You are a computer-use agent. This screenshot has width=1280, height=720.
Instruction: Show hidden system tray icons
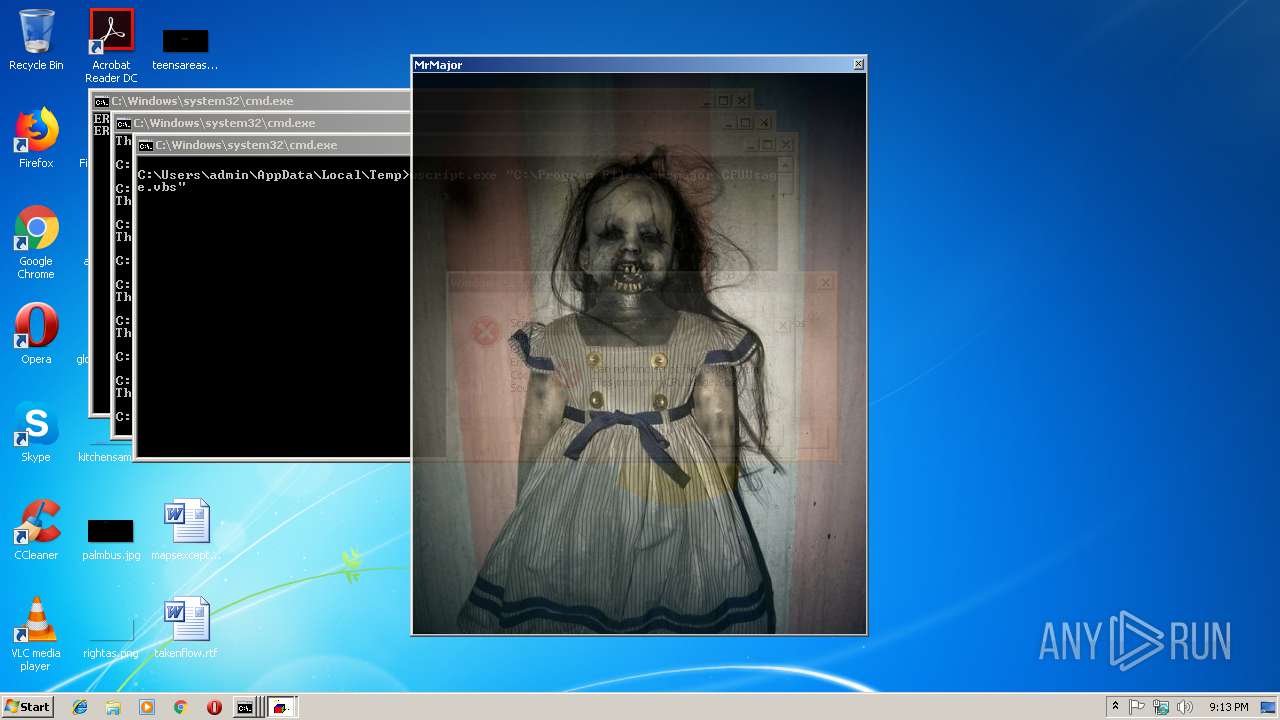1115,707
